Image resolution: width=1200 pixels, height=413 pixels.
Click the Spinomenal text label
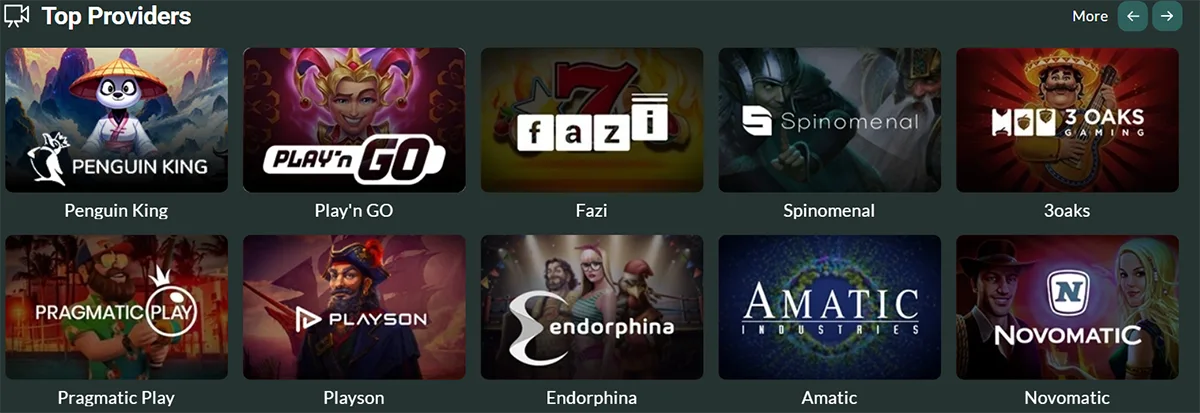click(x=829, y=211)
